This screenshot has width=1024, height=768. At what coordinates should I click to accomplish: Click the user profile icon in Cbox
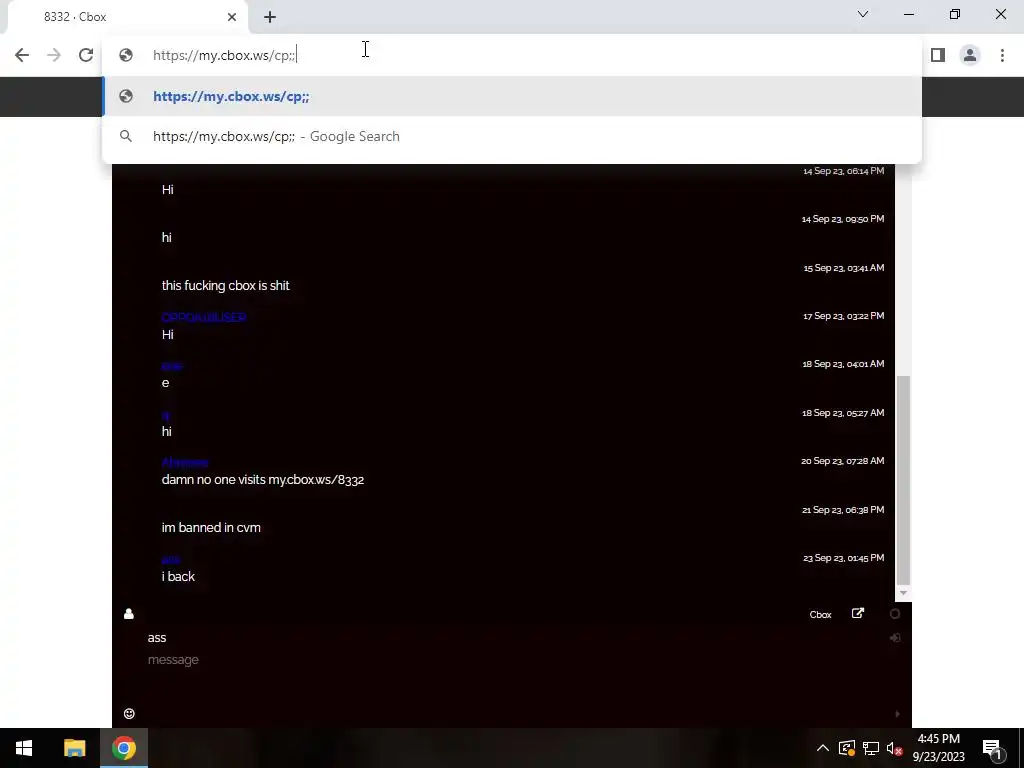(129, 614)
